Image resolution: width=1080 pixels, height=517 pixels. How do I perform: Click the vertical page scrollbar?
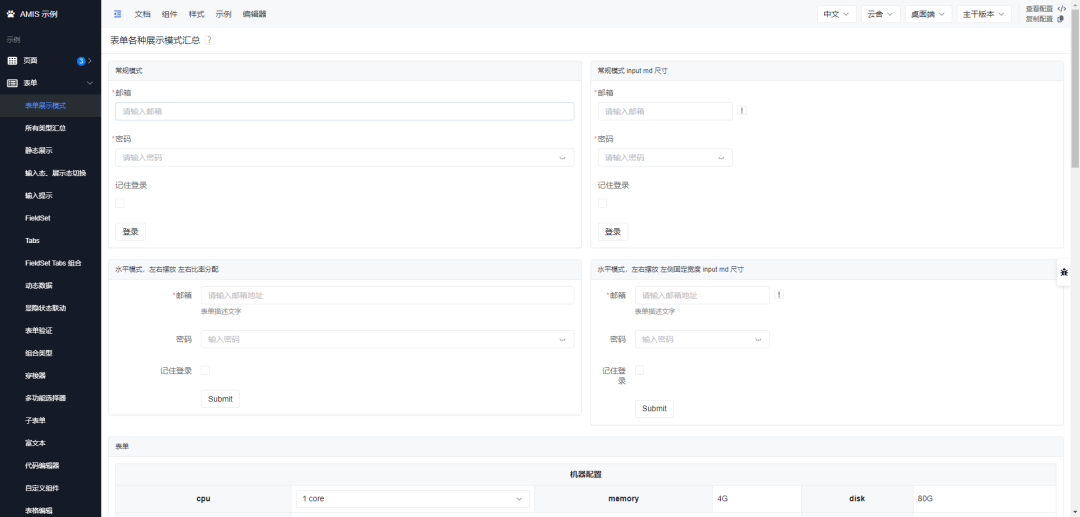tap(1075, 100)
